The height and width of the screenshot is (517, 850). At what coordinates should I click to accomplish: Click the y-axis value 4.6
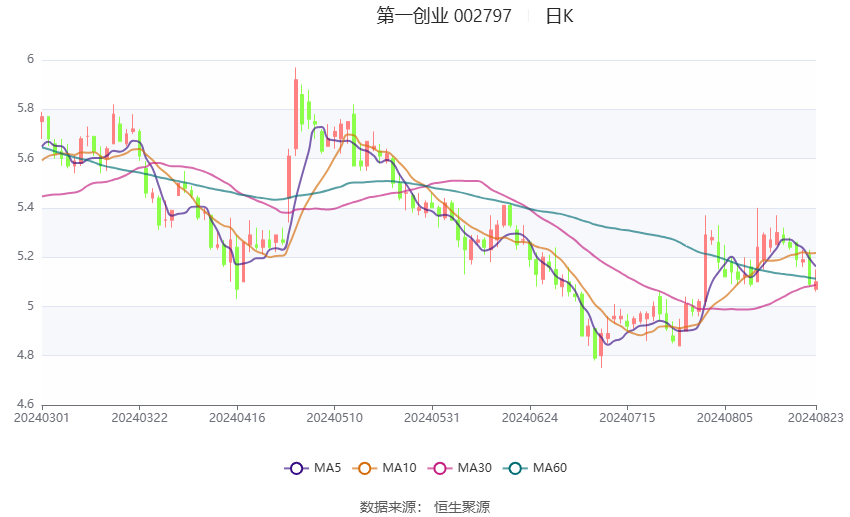pyautogui.click(x=25, y=404)
